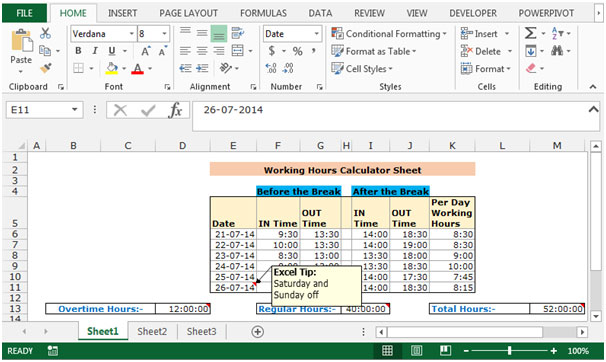The image size is (606, 362).
Task: Click Increase Indent icon
Action: click(x=202, y=68)
